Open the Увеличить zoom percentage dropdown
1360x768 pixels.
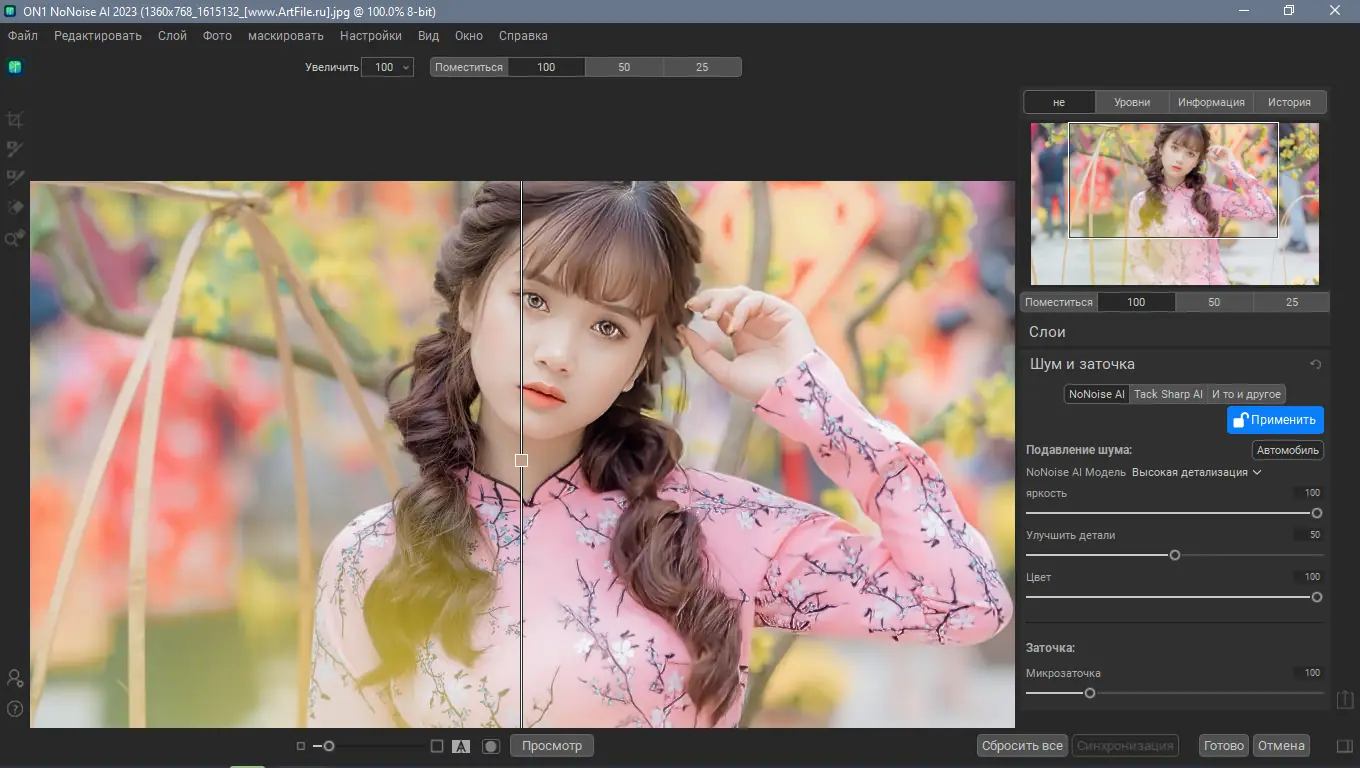tap(387, 67)
